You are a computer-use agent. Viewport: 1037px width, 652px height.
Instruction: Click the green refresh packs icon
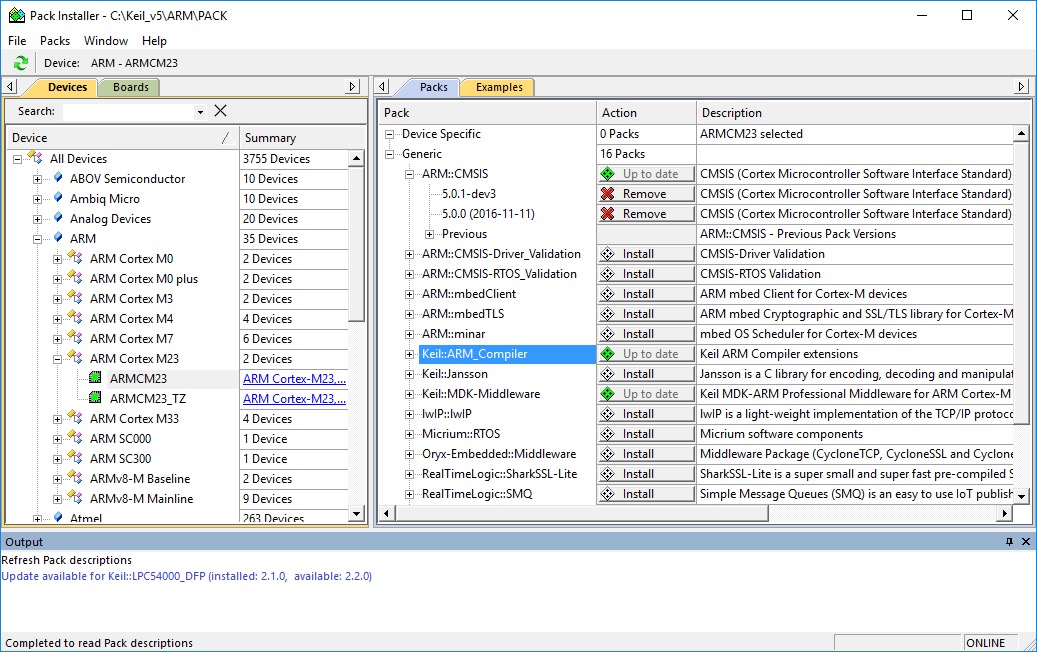coord(21,63)
